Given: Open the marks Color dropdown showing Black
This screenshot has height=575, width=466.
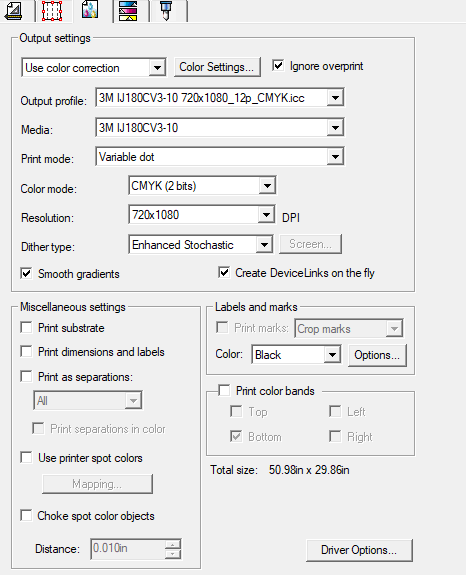Looking at the screenshot, I should (296, 355).
